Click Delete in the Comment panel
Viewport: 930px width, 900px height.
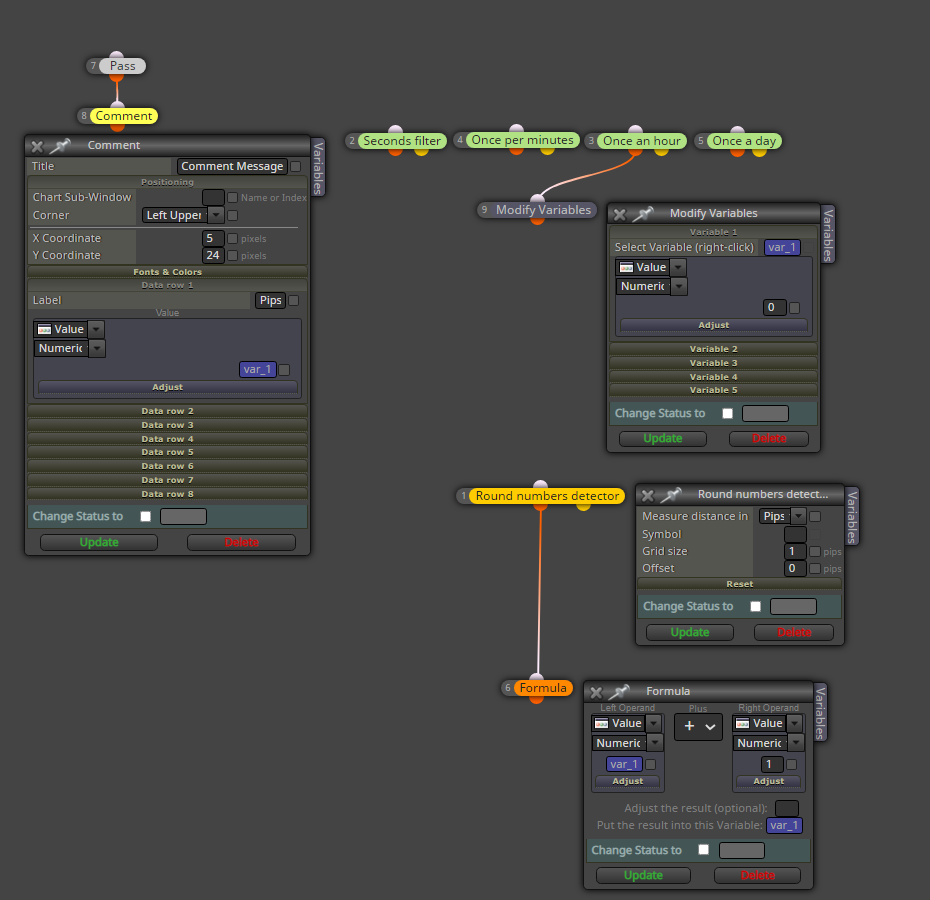tap(241, 542)
